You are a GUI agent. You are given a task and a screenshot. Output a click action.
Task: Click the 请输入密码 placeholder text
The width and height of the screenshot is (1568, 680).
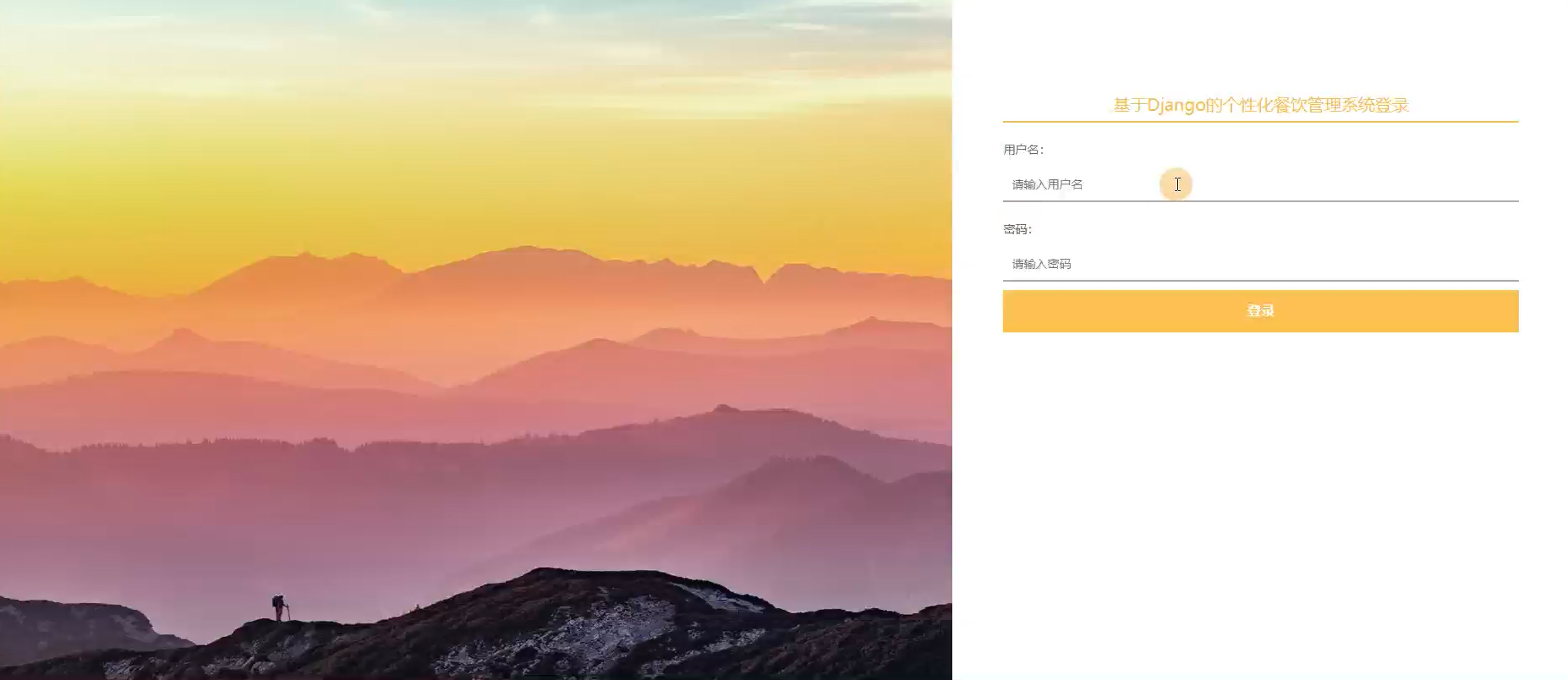point(1041,264)
